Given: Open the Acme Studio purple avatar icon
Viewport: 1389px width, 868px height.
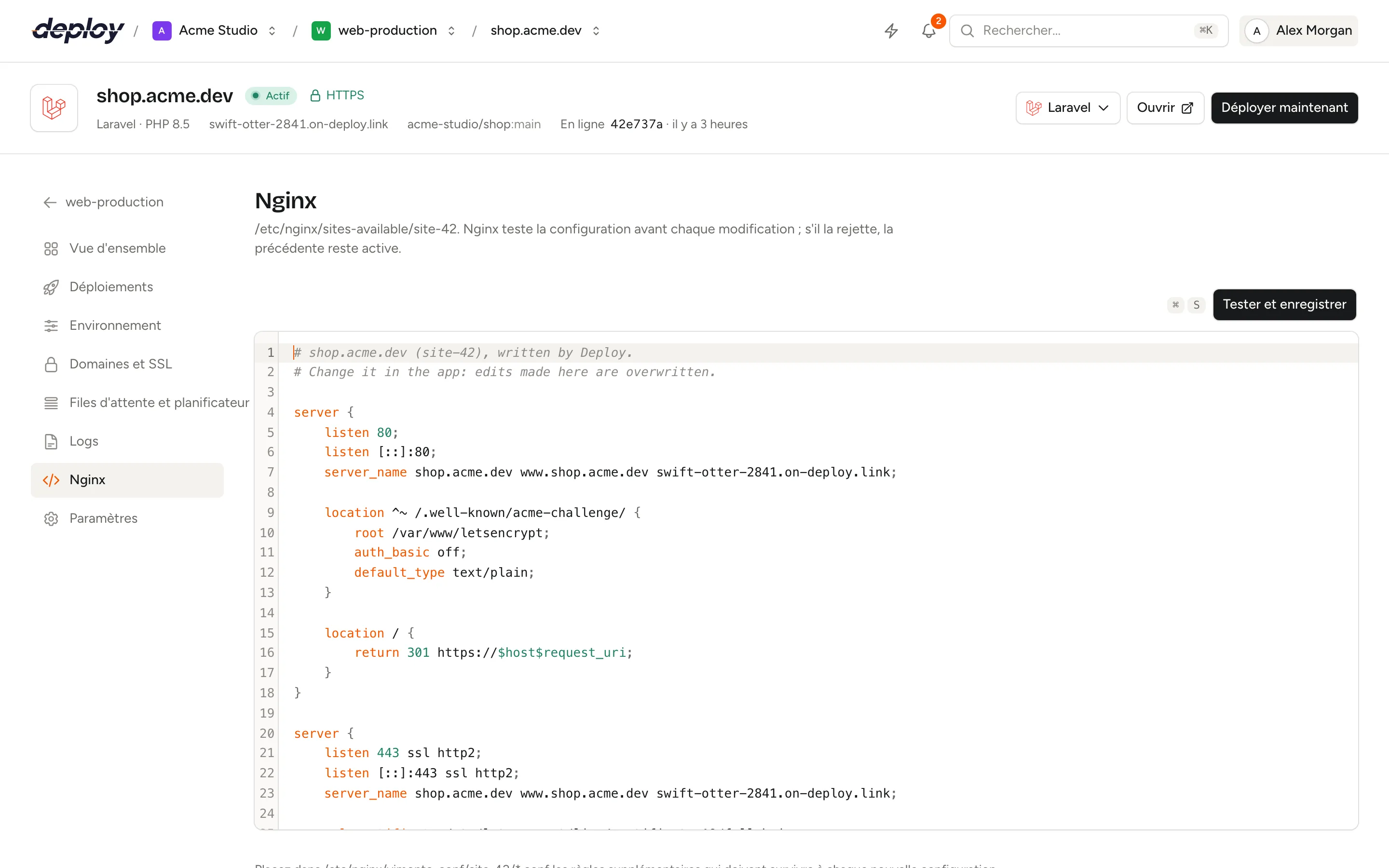Looking at the screenshot, I should click(162, 30).
